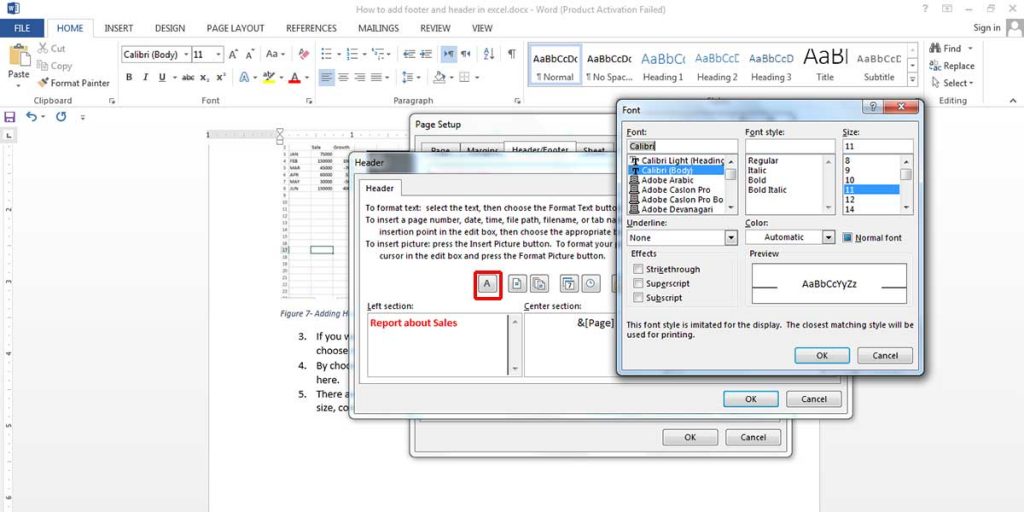Screen dimensions: 1024x512
Task: Click OK in the Font dialog
Action: click(x=822, y=356)
